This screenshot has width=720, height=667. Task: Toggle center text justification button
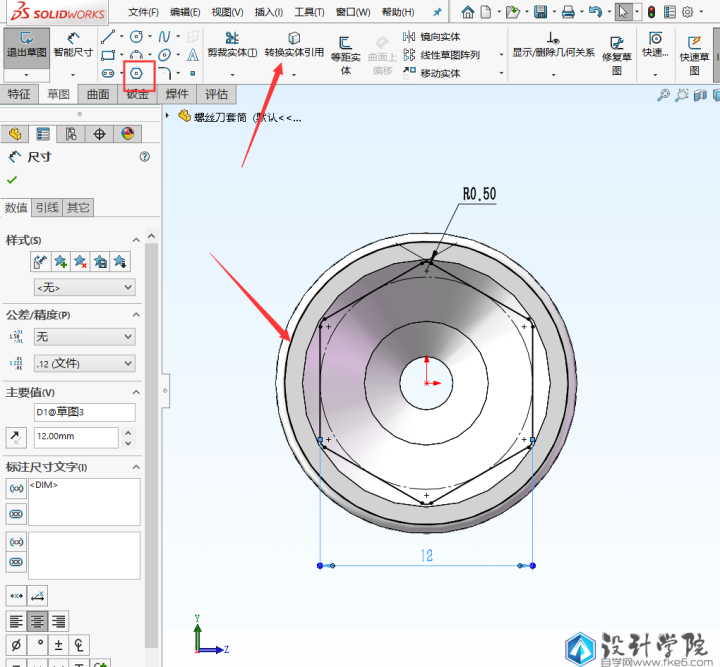(x=38, y=621)
